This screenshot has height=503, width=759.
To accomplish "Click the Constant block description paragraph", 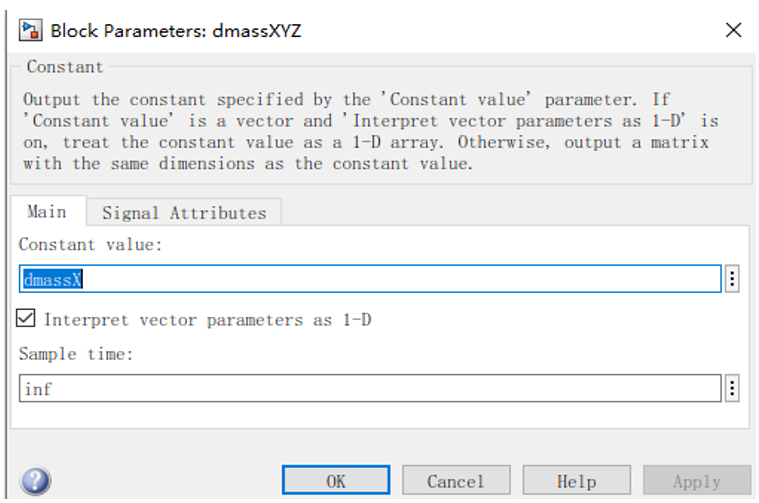I will tap(371, 132).
